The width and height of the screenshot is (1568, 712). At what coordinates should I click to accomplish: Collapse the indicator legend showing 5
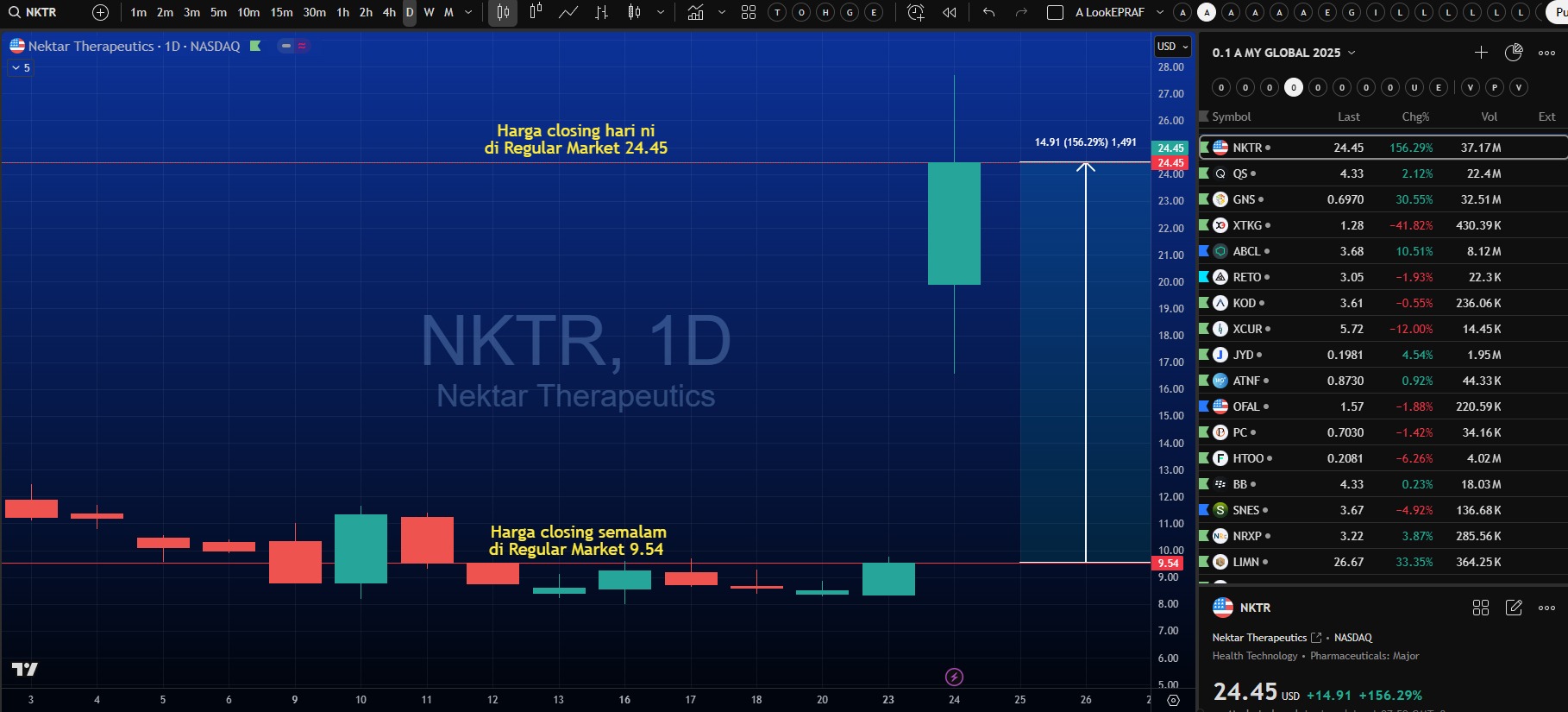click(x=22, y=67)
